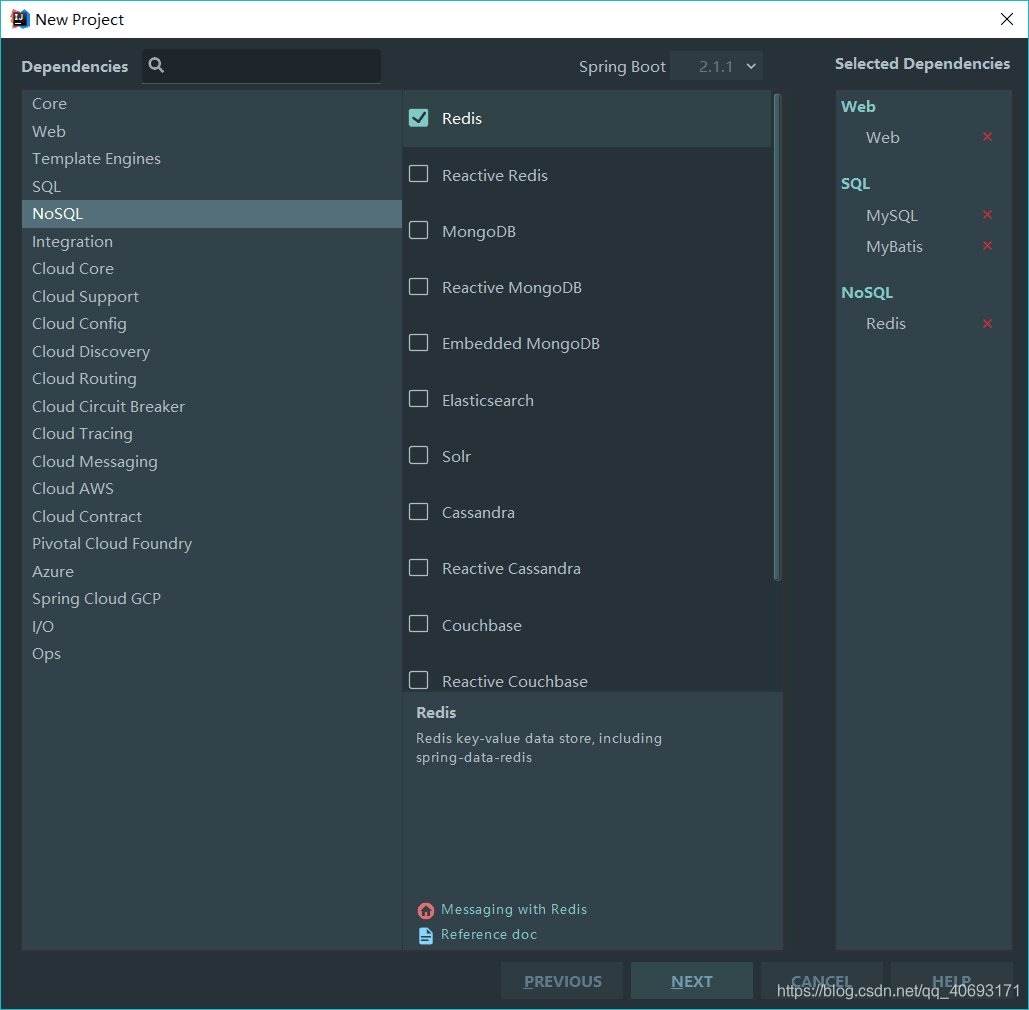This screenshot has width=1029, height=1010.
Task: Tick the Reactive MongoDB checkbox
Action: (419, 287)
